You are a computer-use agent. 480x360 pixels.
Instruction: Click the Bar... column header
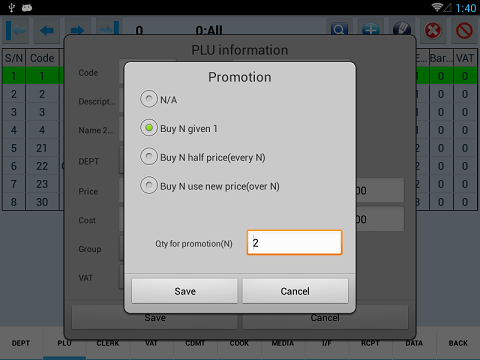441,58
